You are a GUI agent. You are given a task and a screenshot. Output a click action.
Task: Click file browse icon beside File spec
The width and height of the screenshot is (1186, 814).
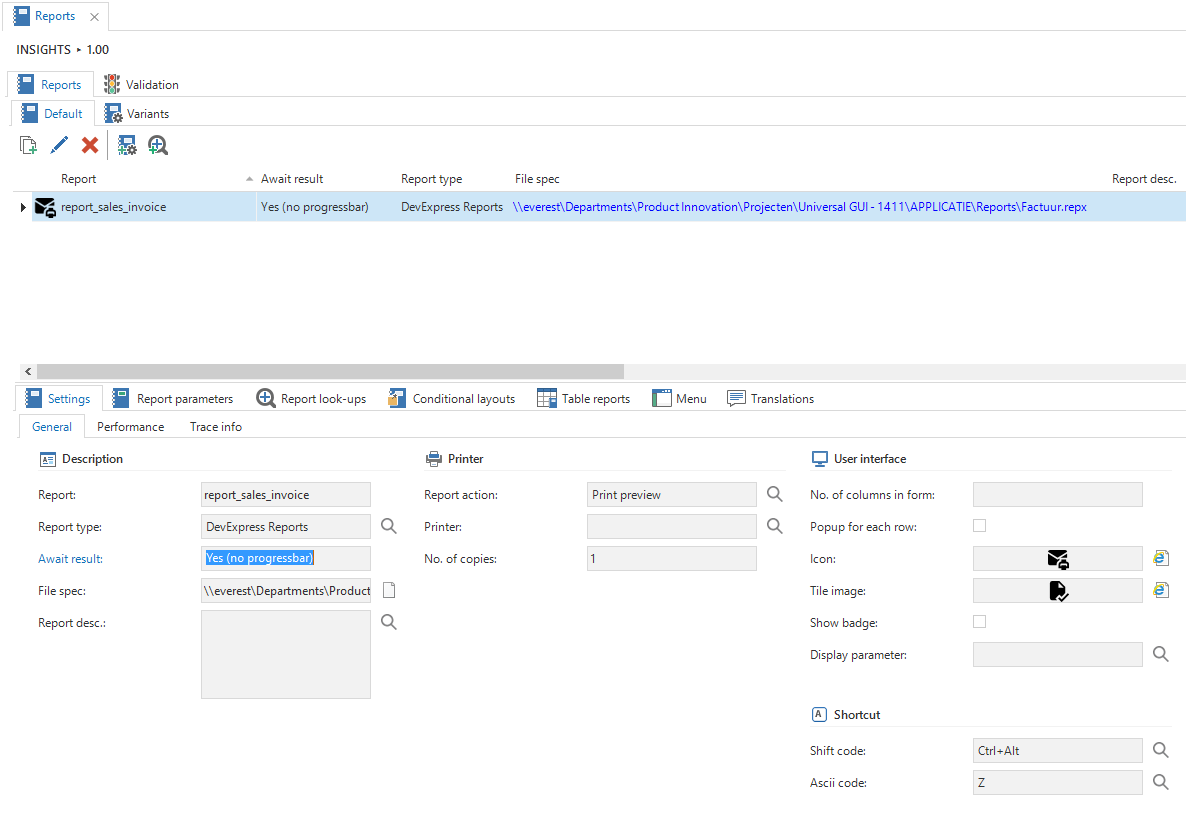click(x=389, y=590)
